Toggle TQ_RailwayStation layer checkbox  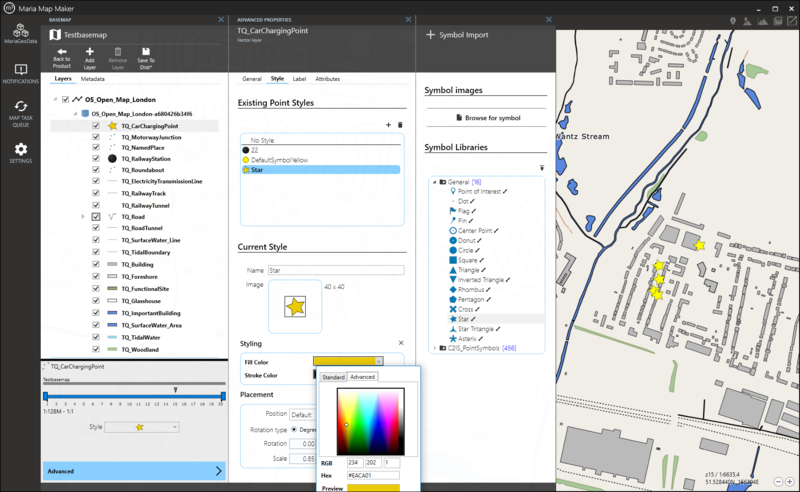point(95,158)
